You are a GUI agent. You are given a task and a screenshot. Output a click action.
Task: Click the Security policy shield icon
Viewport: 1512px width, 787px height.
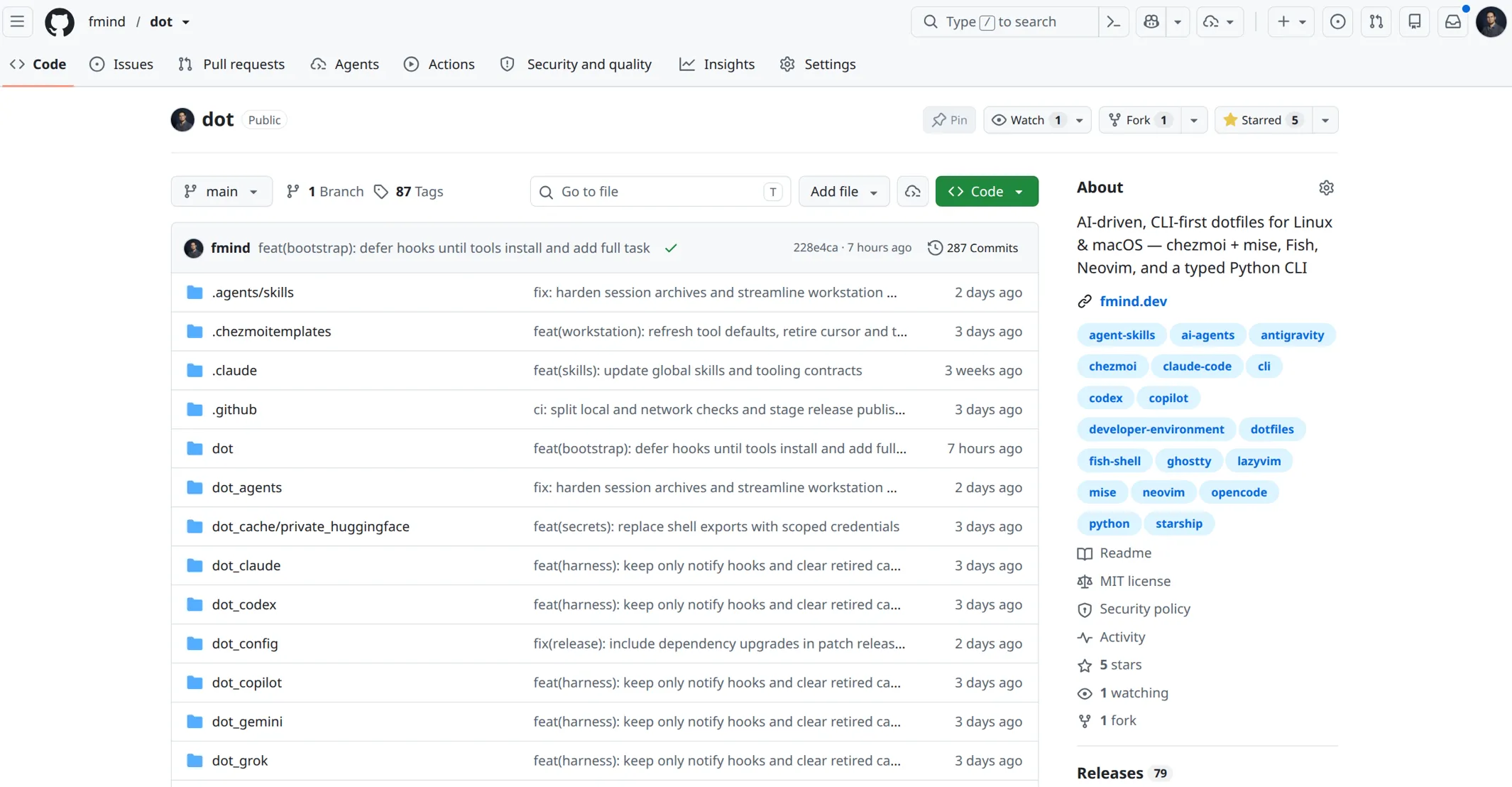pos(1085,609)
